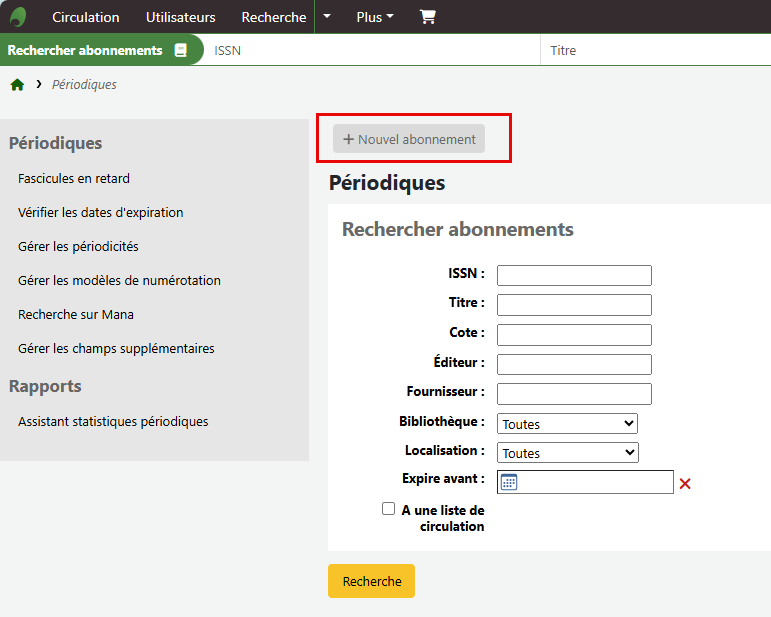
Task: Clear the Expire avant date with red X
Action: tap(685, 484)
